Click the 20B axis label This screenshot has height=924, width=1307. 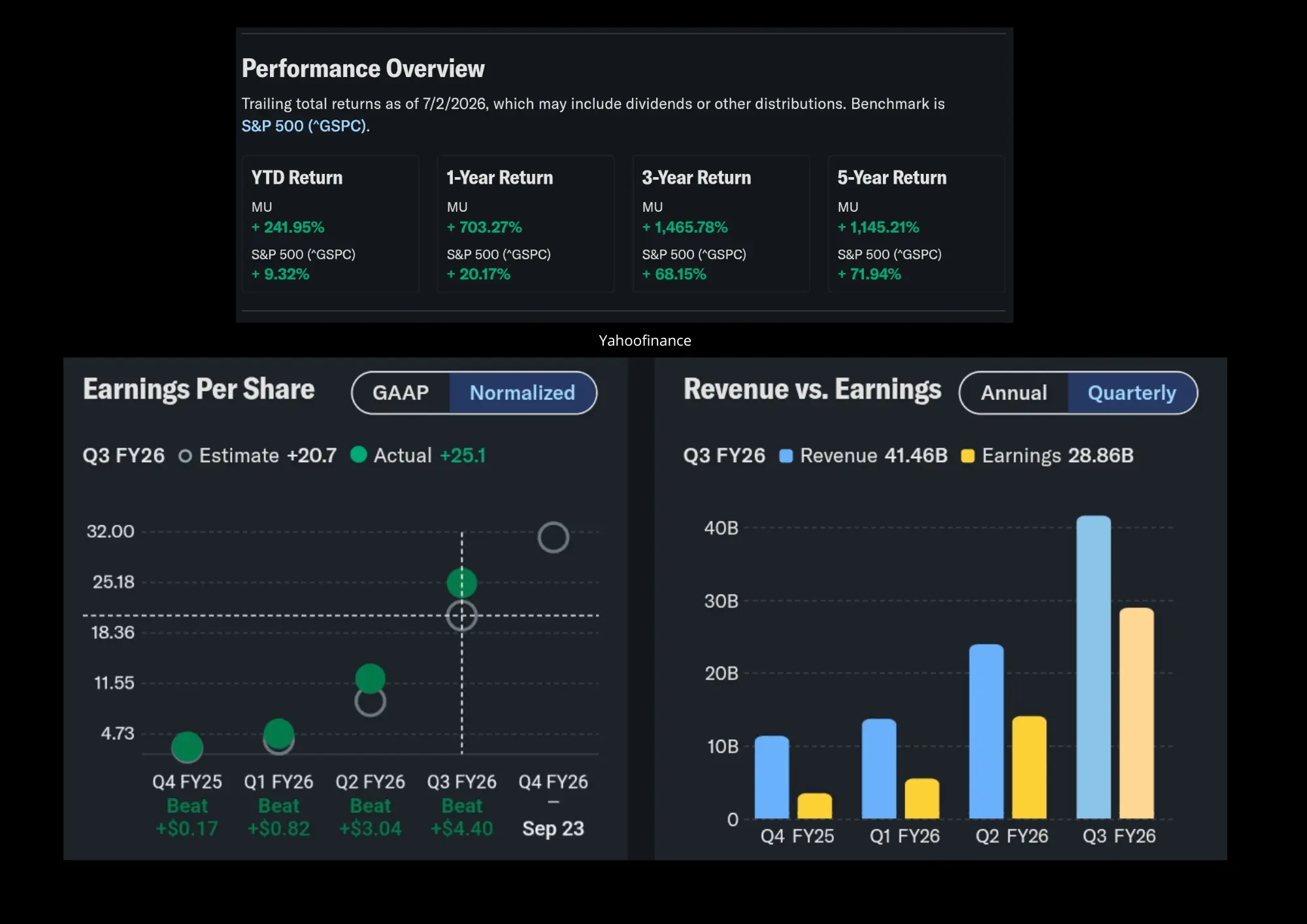point(721,673)
